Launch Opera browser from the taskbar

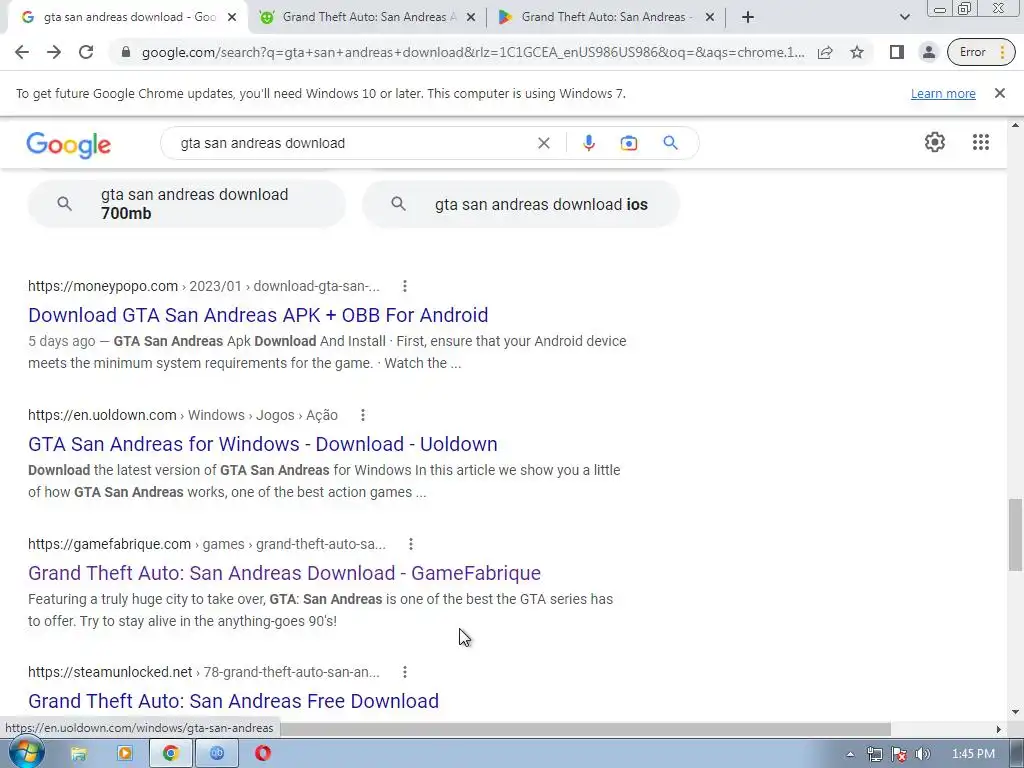[x=263, y=754]
